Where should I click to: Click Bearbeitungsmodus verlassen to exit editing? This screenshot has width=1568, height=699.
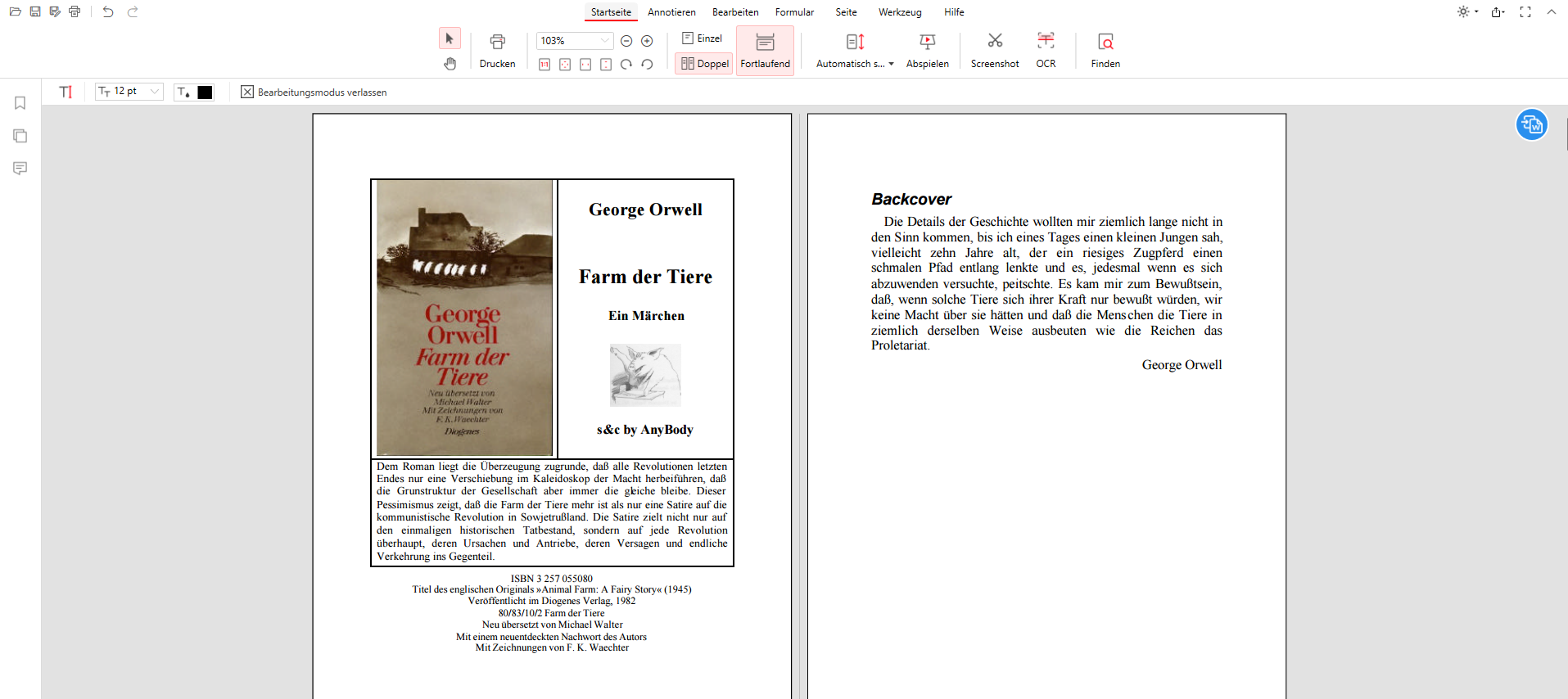tap(314, 92)
